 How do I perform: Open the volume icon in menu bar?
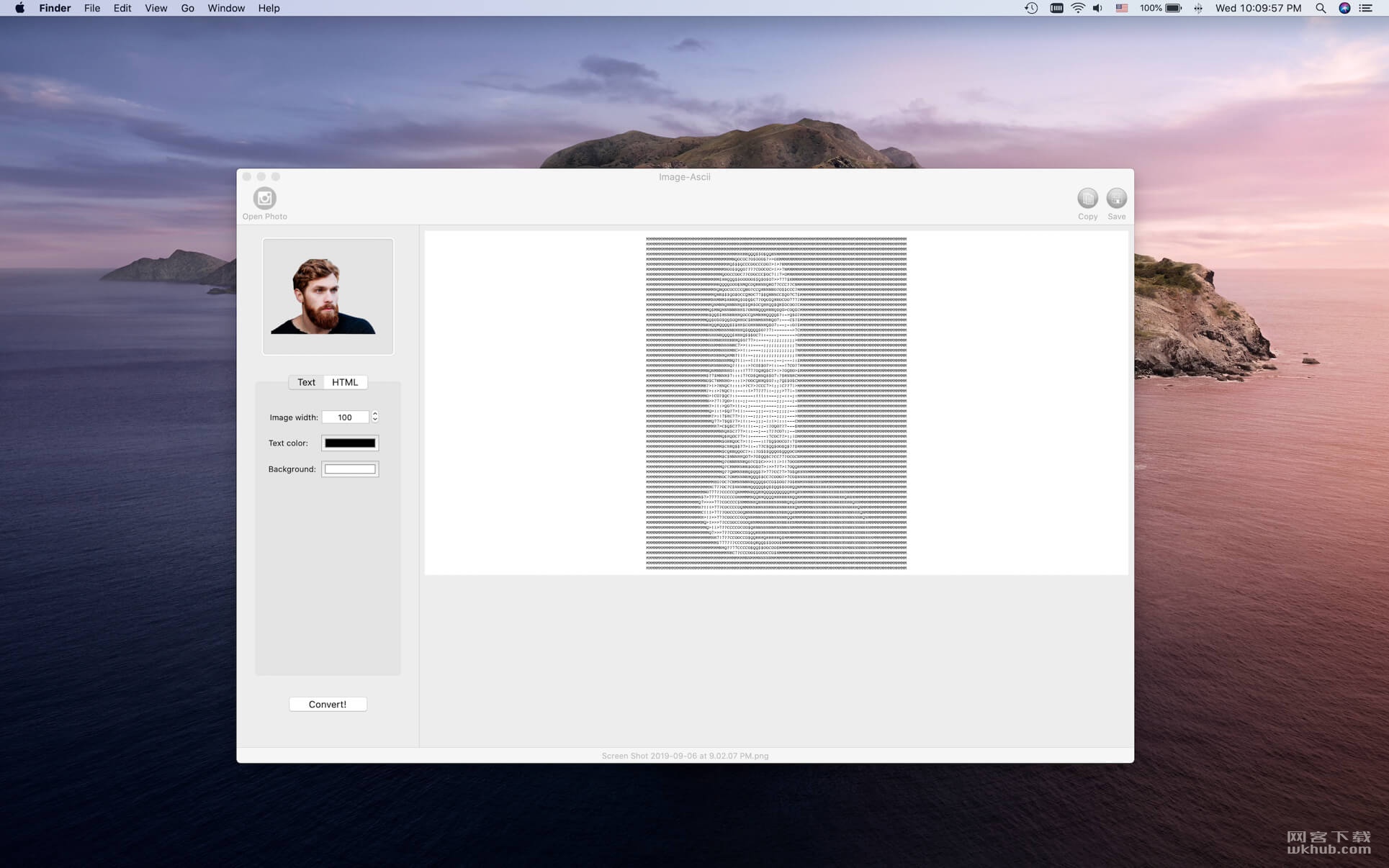pyautogui.click(x=1097, y=8)
